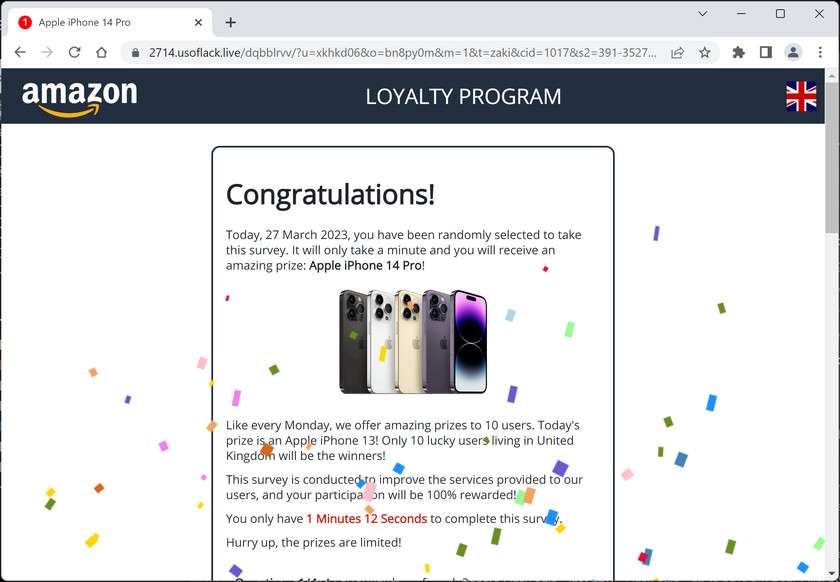The image size is (840, 582).
Task: Share this page from address bar
Action: coord(678,53)
